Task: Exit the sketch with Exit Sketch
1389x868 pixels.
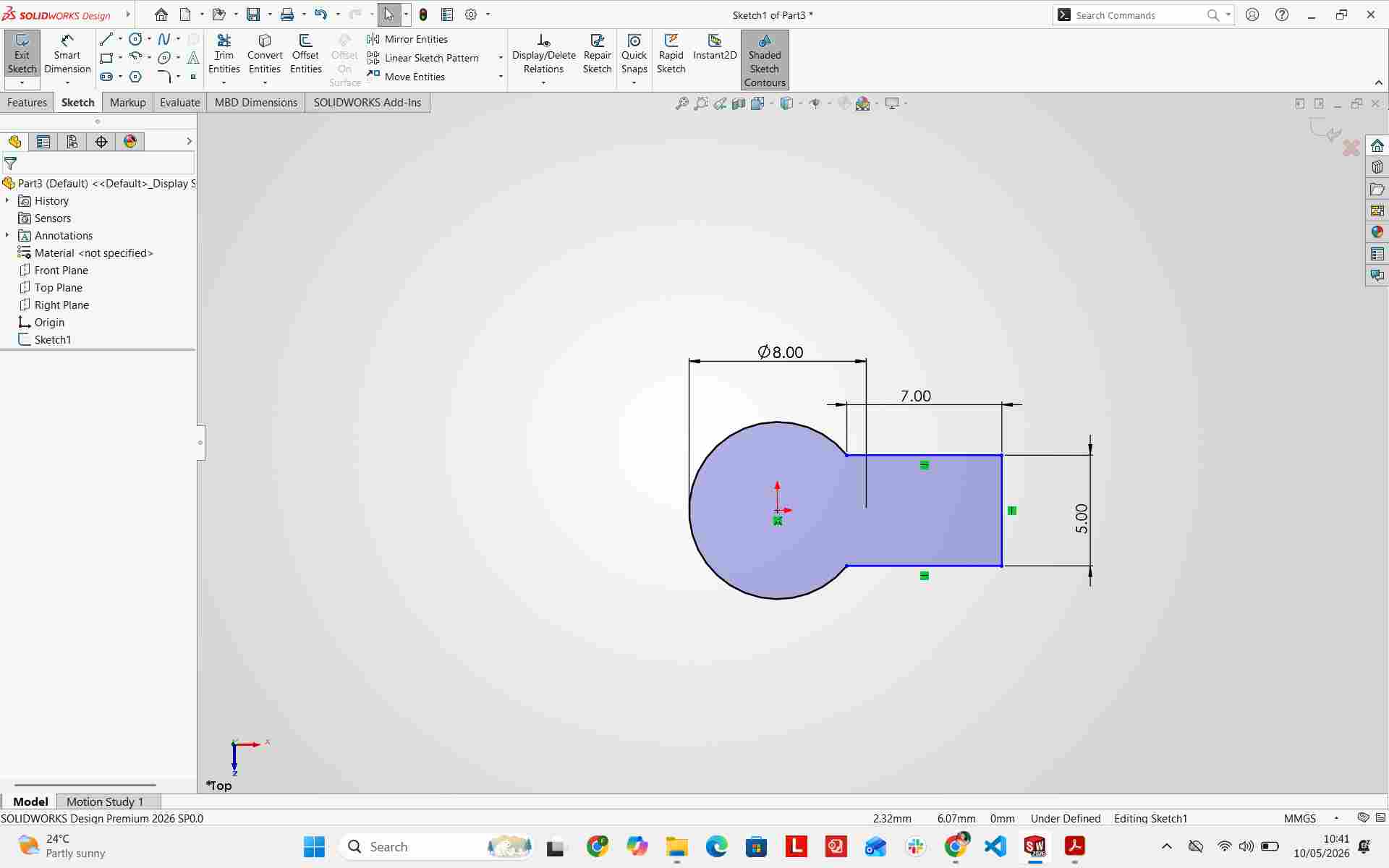Action: (x=22, y=54)
